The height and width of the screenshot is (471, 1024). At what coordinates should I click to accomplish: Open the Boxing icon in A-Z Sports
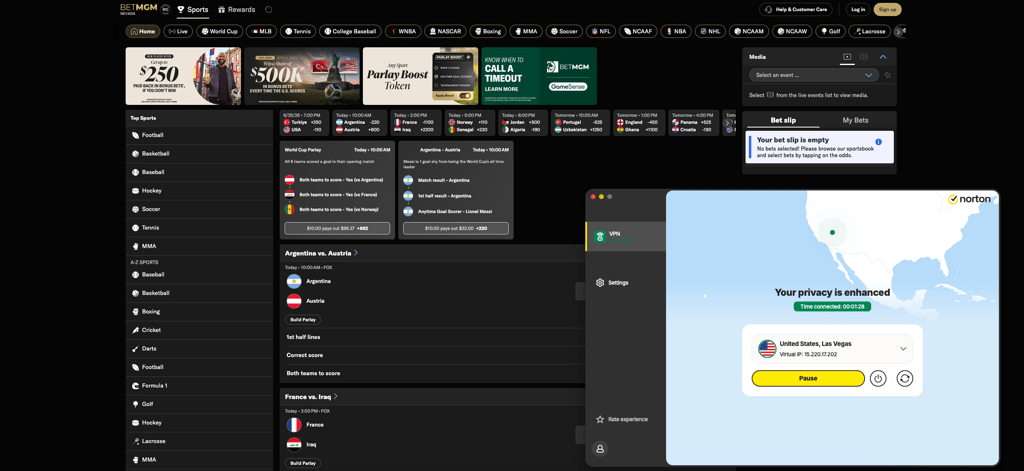[135, 312]
